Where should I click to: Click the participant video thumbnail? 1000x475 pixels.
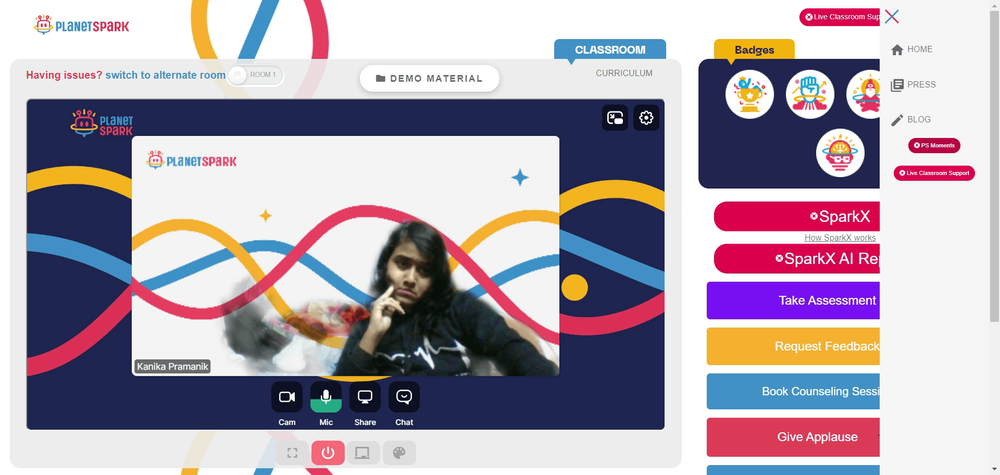tap(346, 256)
